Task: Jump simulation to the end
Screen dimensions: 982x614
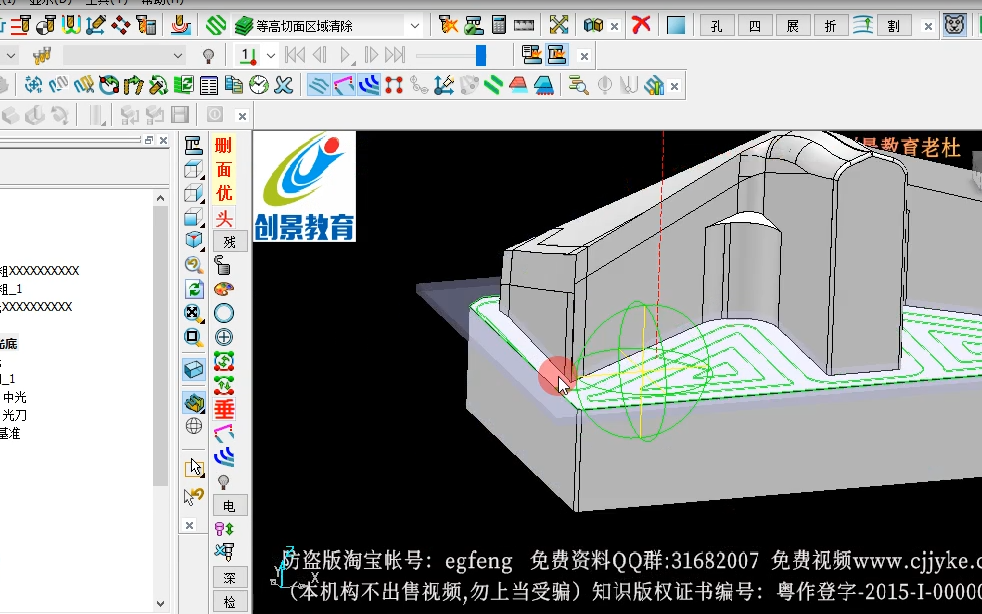Action: coord(395,55)
